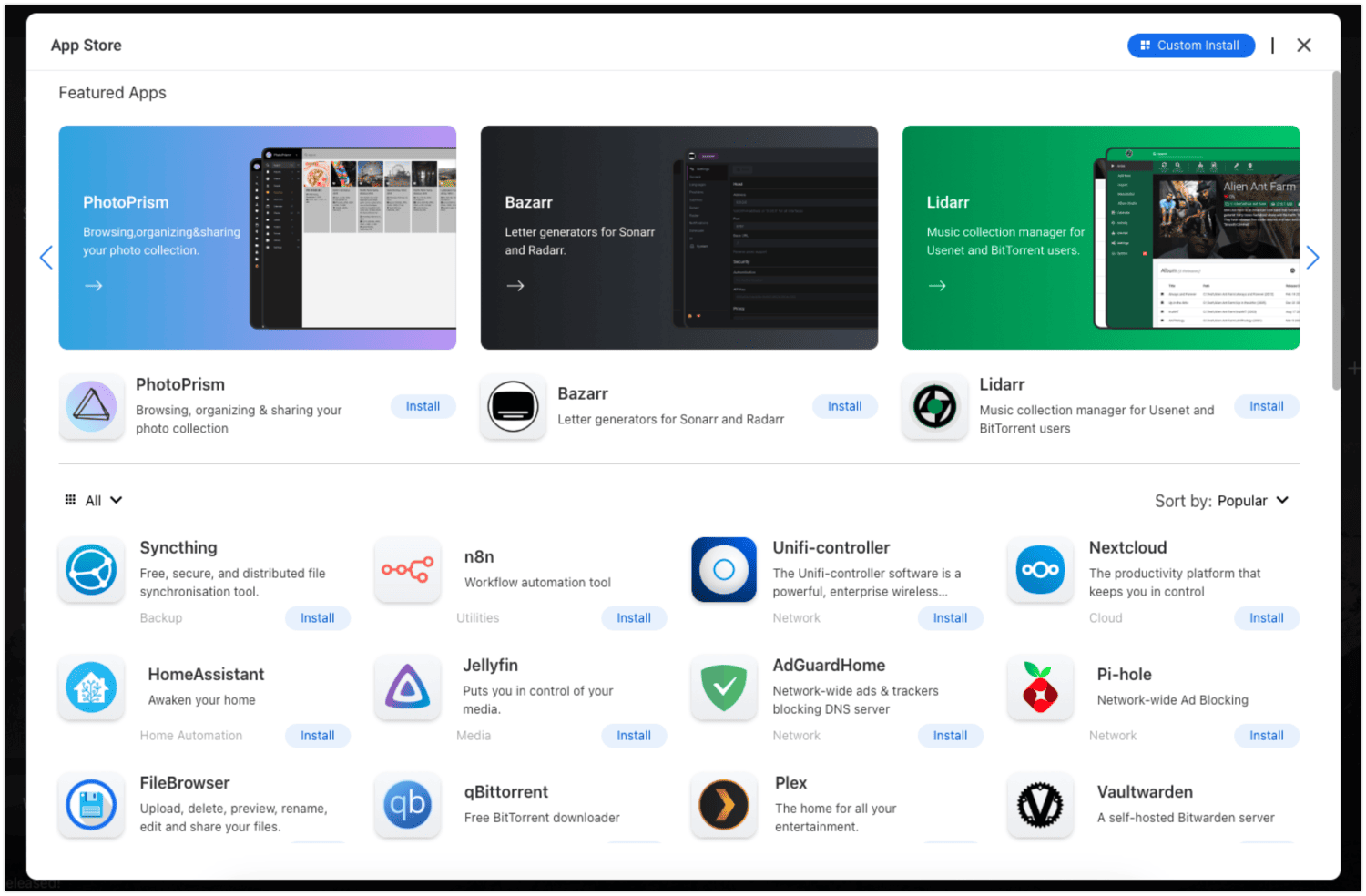The image size is (1366, 896).
Task: Install the Unifi-controller app
Action: coord(950,617)
